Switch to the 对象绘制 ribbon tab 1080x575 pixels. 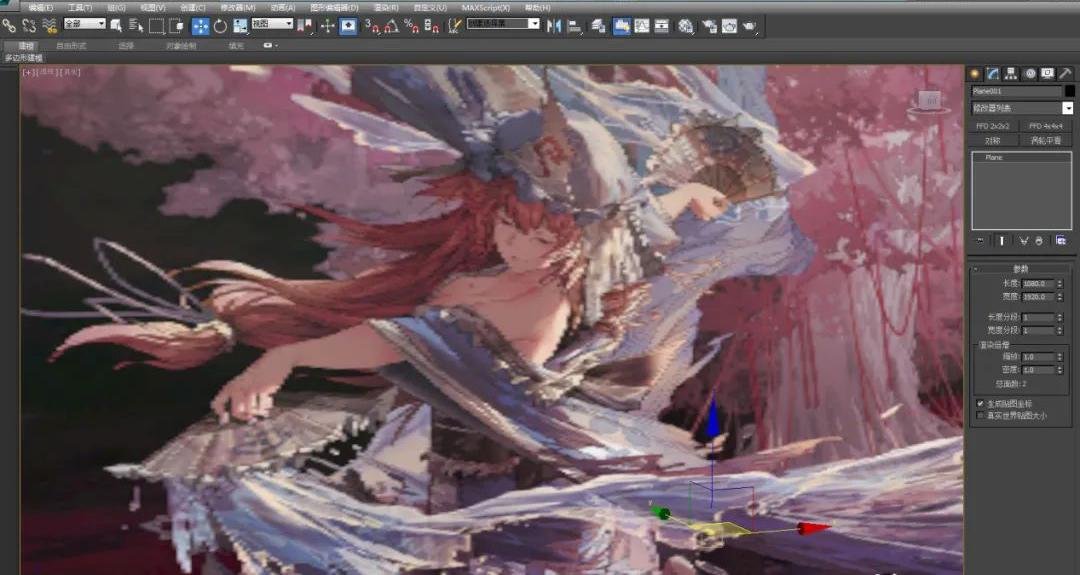coord(181,46)
